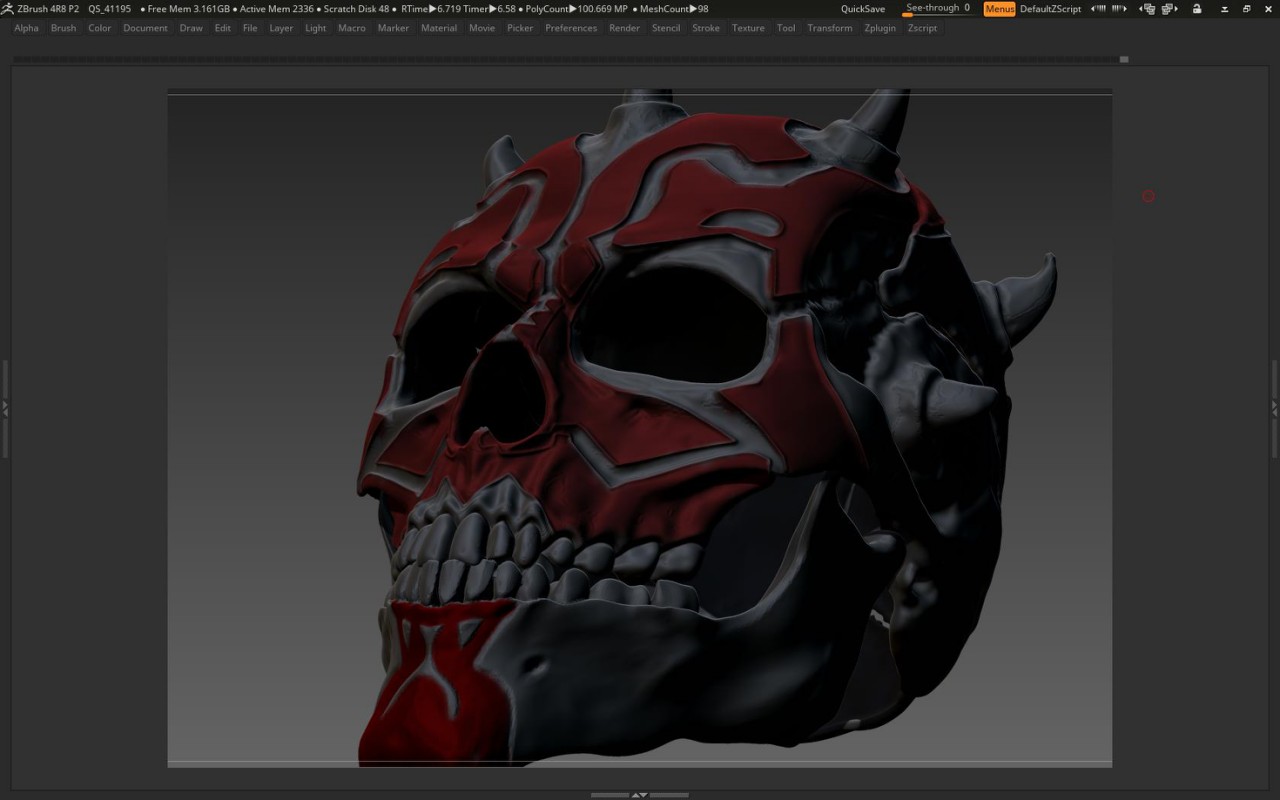This screenshot has height=800, width=1280.
Task: Toggle the orange Menus button
Action: pyautogui.click(x=999, y=9)
